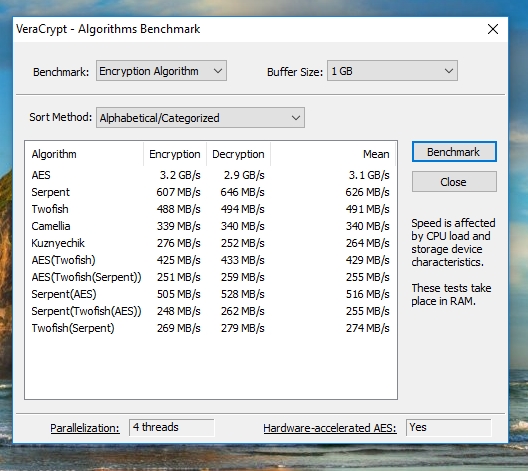Click Serpent(AES) decryption speed 528 MB/s
528x471 pixels.
click(x=242, y=294)
